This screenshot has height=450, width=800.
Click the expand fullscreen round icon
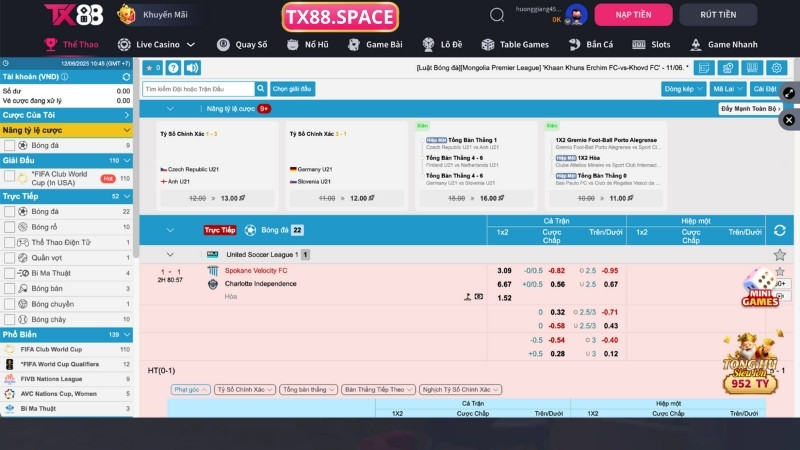[x=789, y=93]
